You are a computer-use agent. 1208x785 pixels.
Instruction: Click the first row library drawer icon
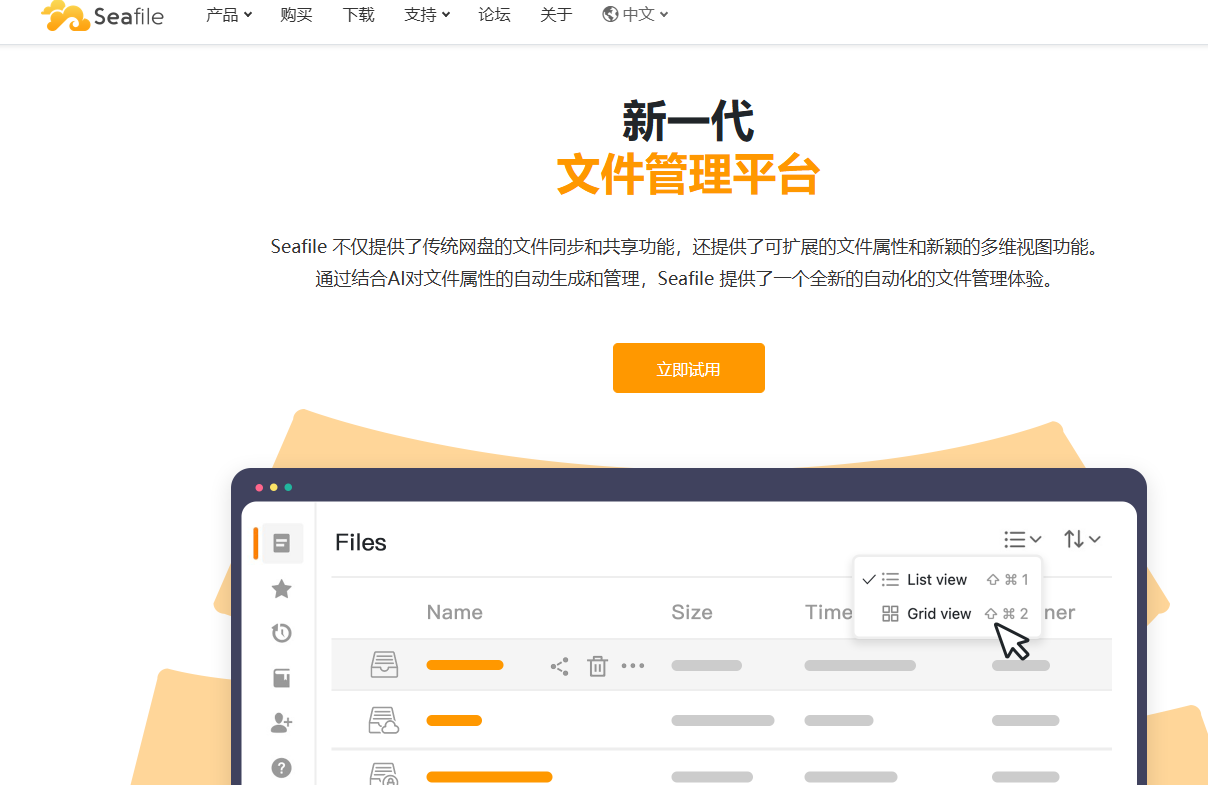(384, 665)
